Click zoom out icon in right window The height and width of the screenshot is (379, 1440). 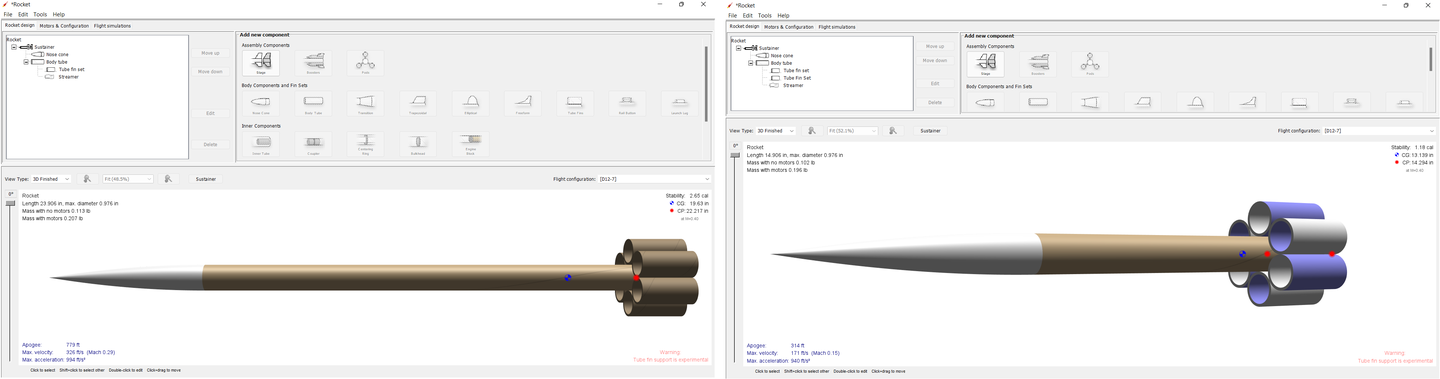812,131
